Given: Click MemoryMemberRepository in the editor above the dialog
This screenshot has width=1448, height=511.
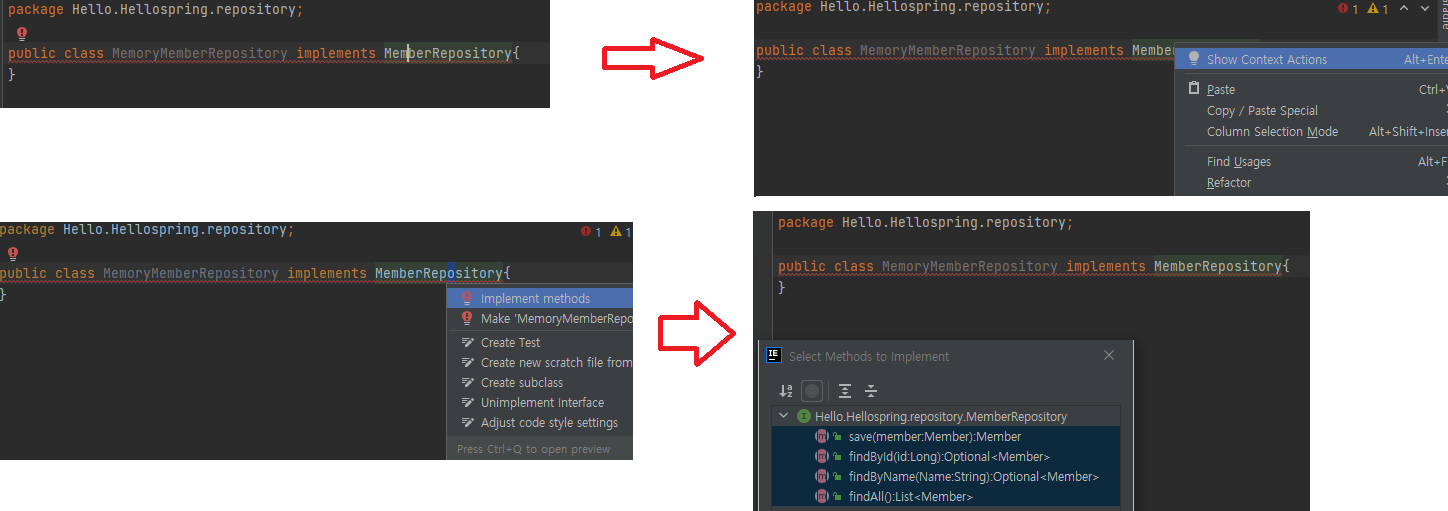Looking at the screenshot, I should click(x=970, y=266).
